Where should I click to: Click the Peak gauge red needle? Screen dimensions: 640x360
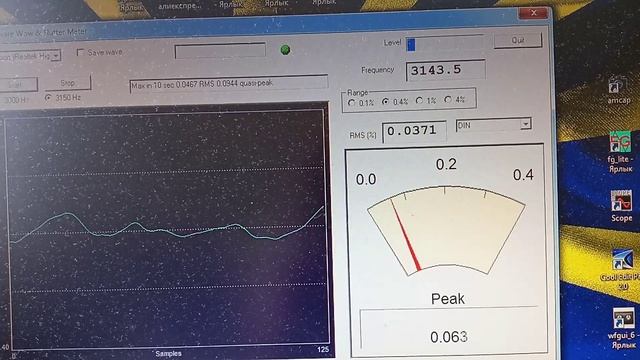pyautogui.click(x=405, y=235)
